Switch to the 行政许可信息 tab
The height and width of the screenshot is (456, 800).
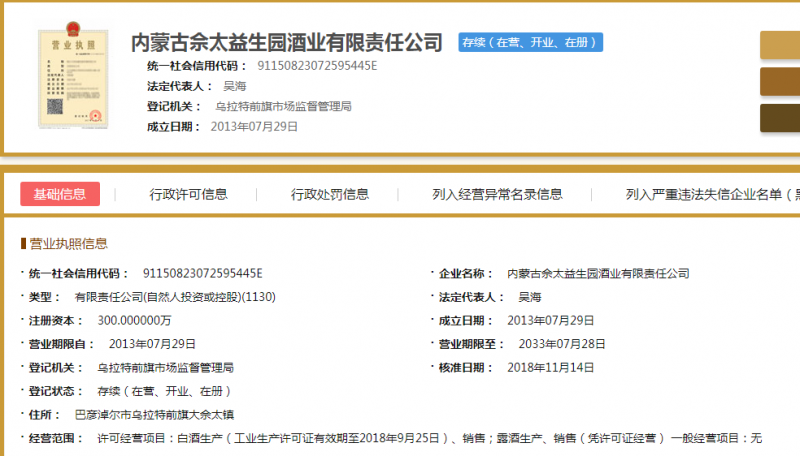(x=188, y=194)
